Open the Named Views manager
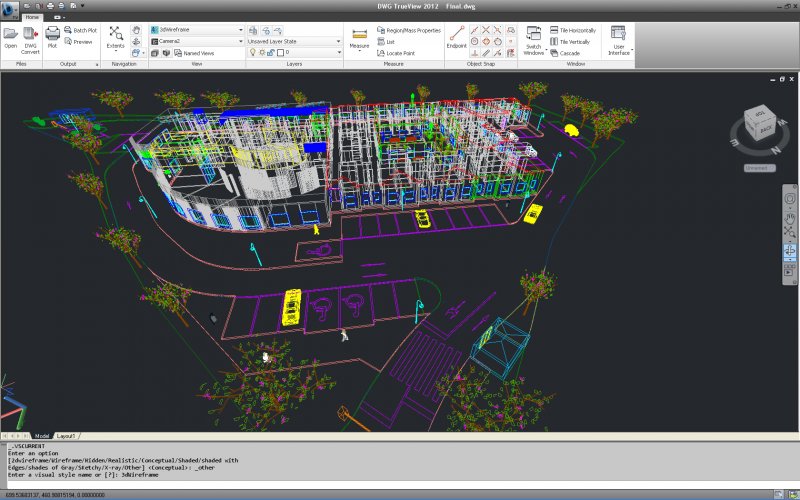The height and width of the screenshot is (500, 800). [x=194, y=53]
